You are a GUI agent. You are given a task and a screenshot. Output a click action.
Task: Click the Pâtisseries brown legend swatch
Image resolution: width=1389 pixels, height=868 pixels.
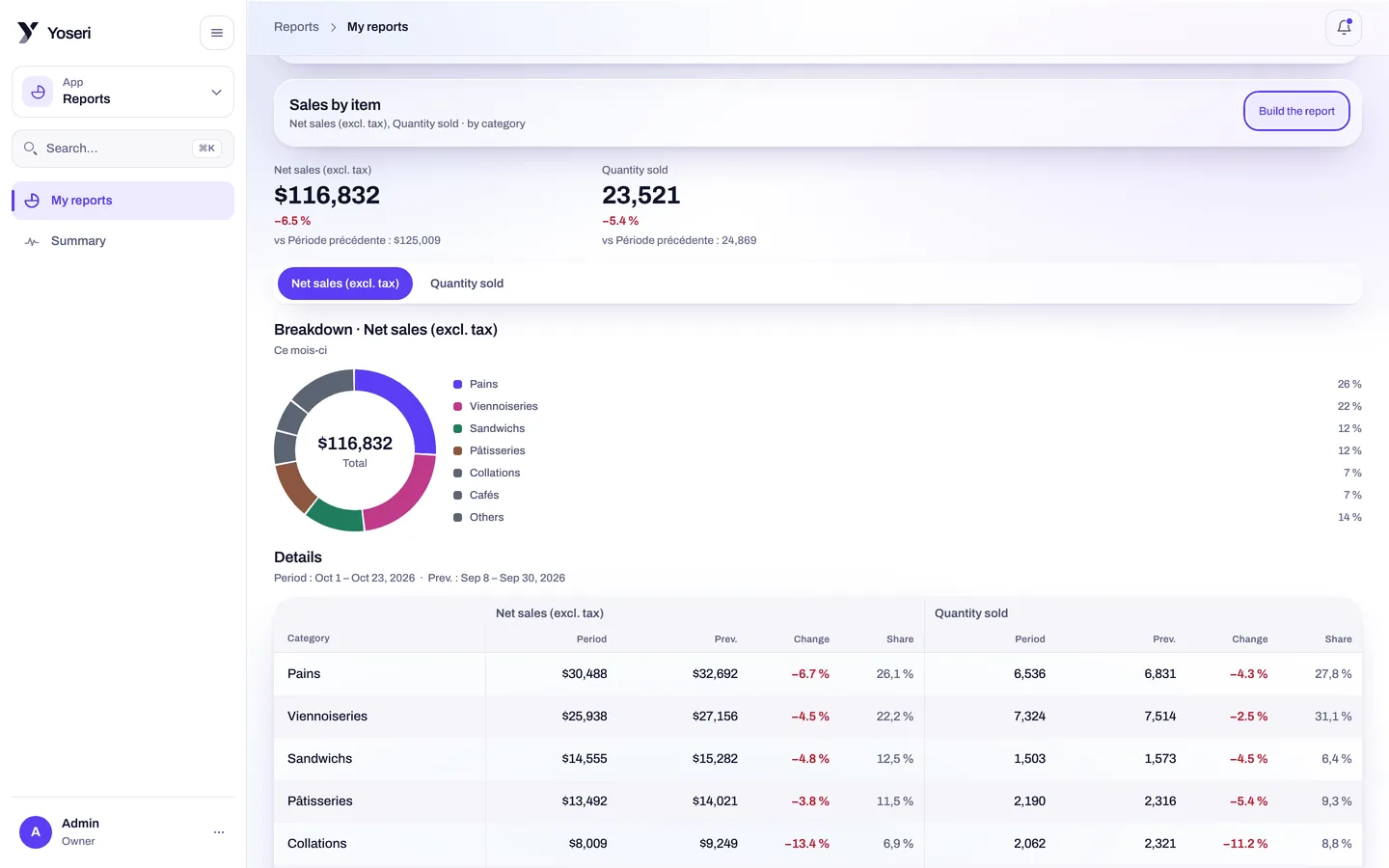(457, 450)
